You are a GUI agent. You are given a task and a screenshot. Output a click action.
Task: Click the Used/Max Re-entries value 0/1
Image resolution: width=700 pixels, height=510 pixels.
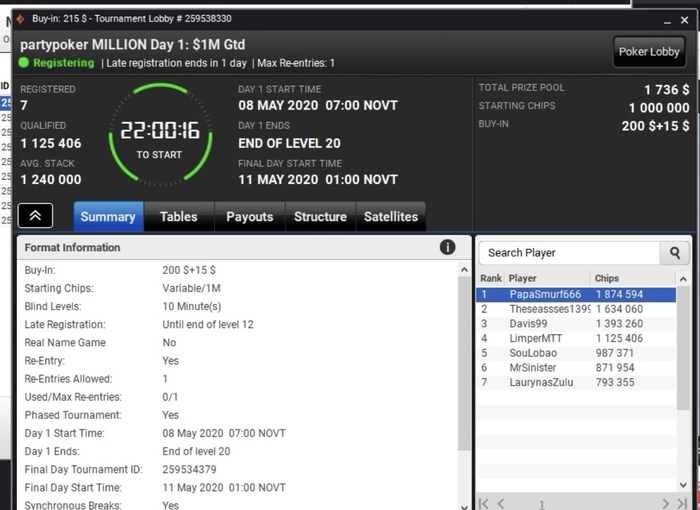click(170, 397)
